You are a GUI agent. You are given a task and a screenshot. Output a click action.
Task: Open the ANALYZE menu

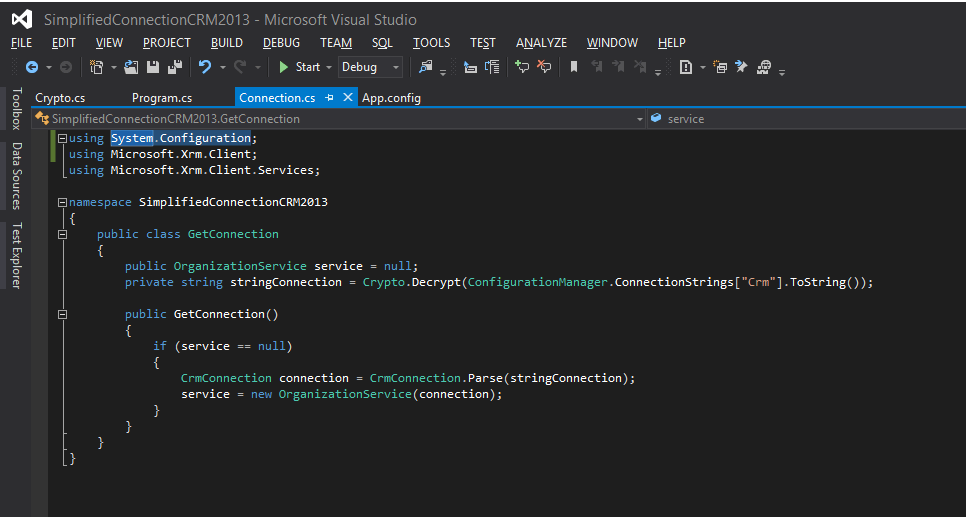point(541,43)
